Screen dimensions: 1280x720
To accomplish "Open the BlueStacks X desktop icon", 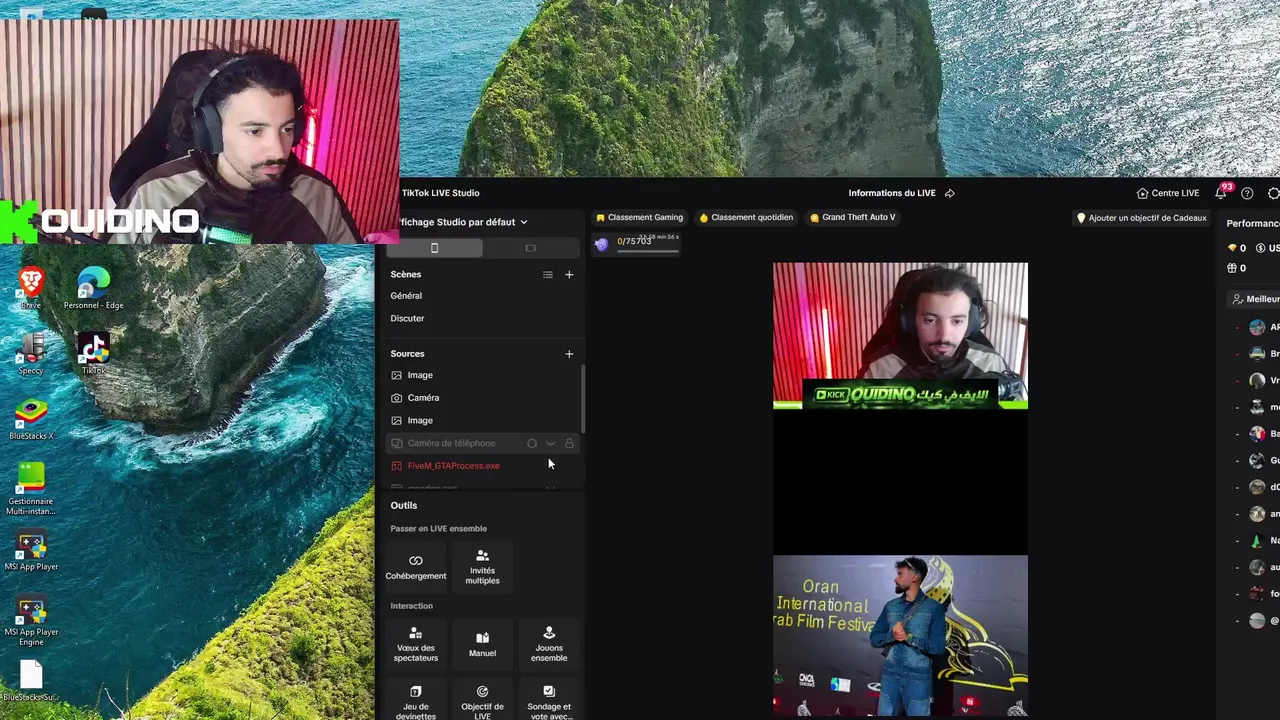I will 31,420.
